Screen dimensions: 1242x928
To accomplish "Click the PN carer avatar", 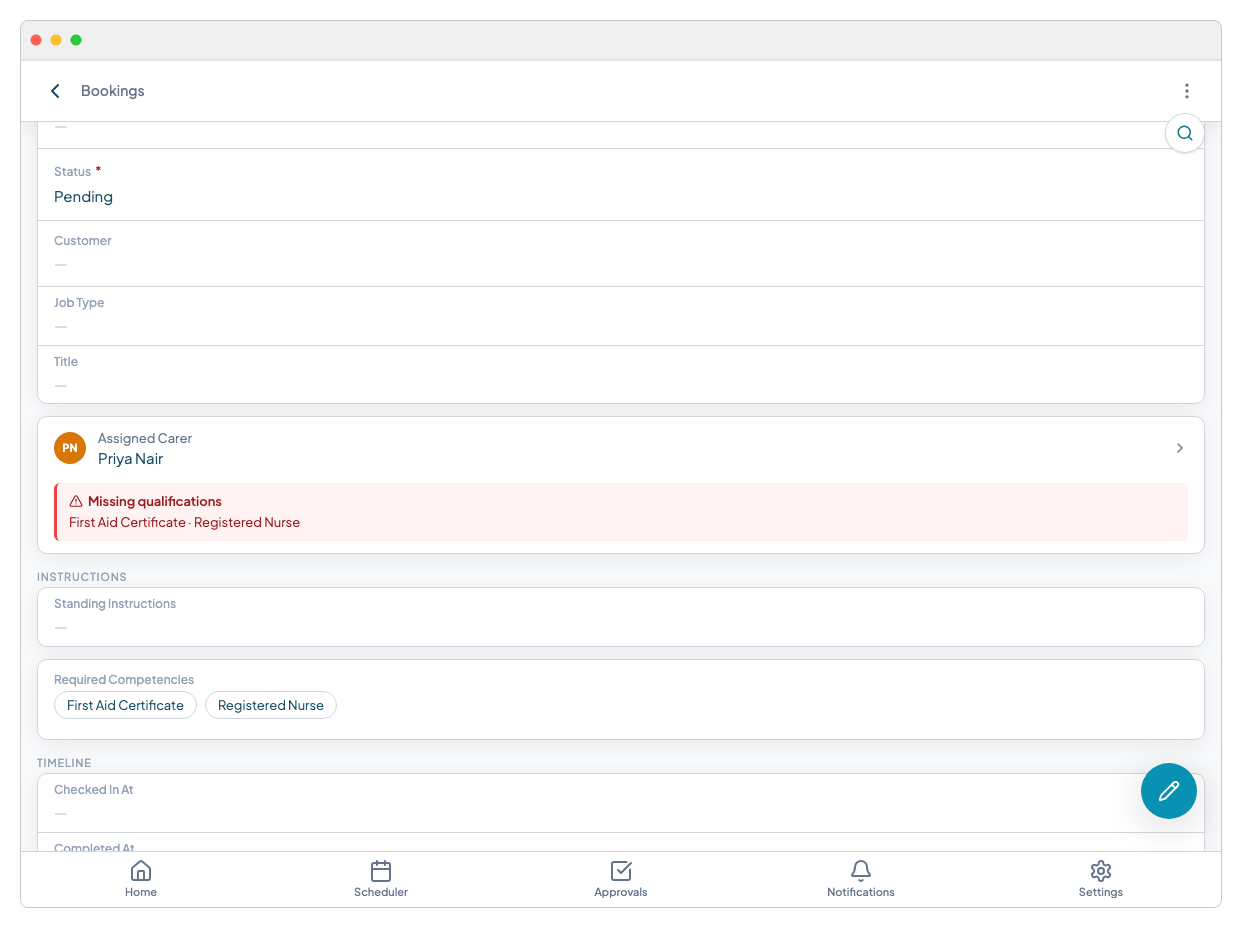I will pyautogui.click(x=70, y=448).
